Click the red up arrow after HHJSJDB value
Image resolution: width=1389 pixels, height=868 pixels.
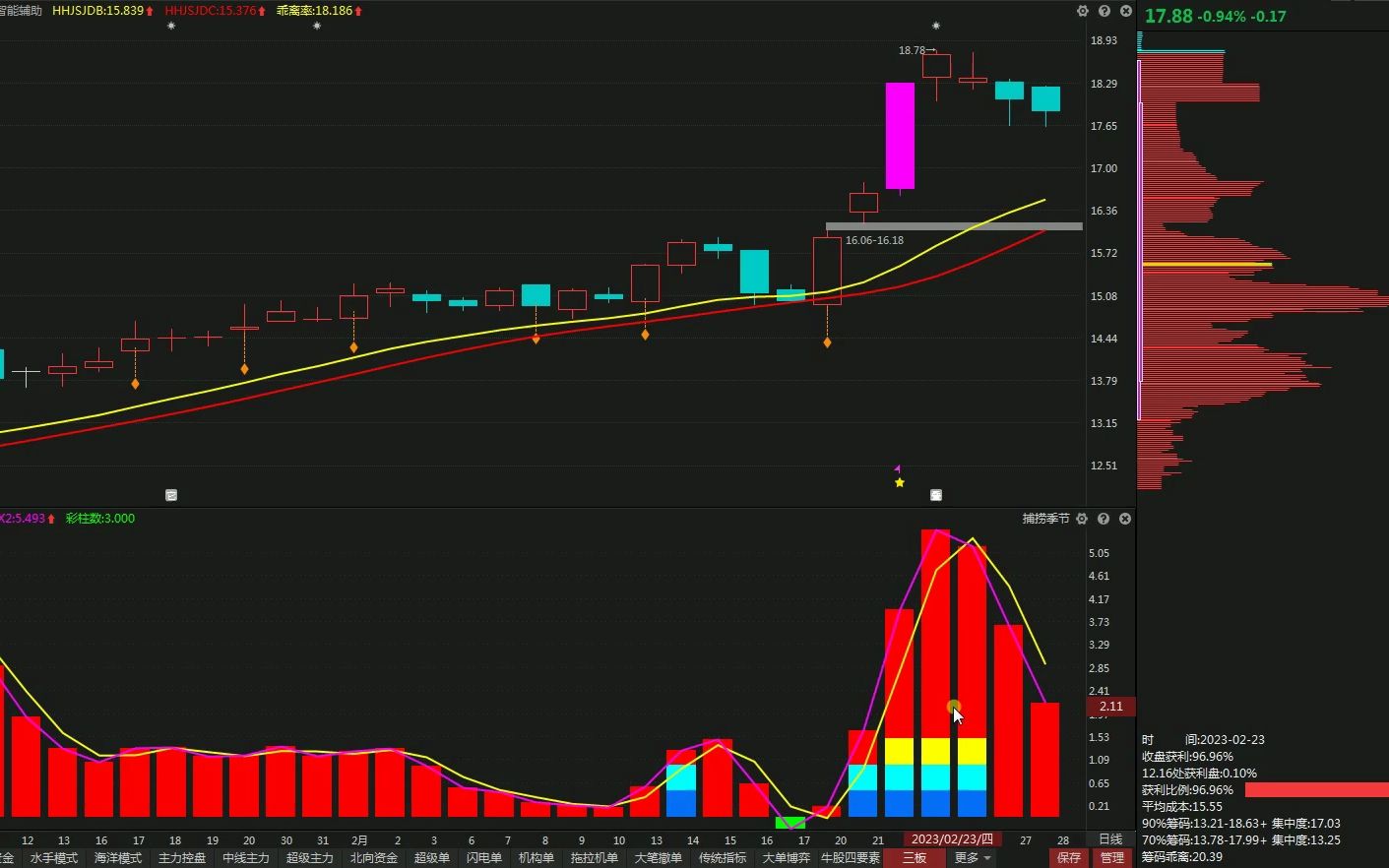(x=150, y=11)
